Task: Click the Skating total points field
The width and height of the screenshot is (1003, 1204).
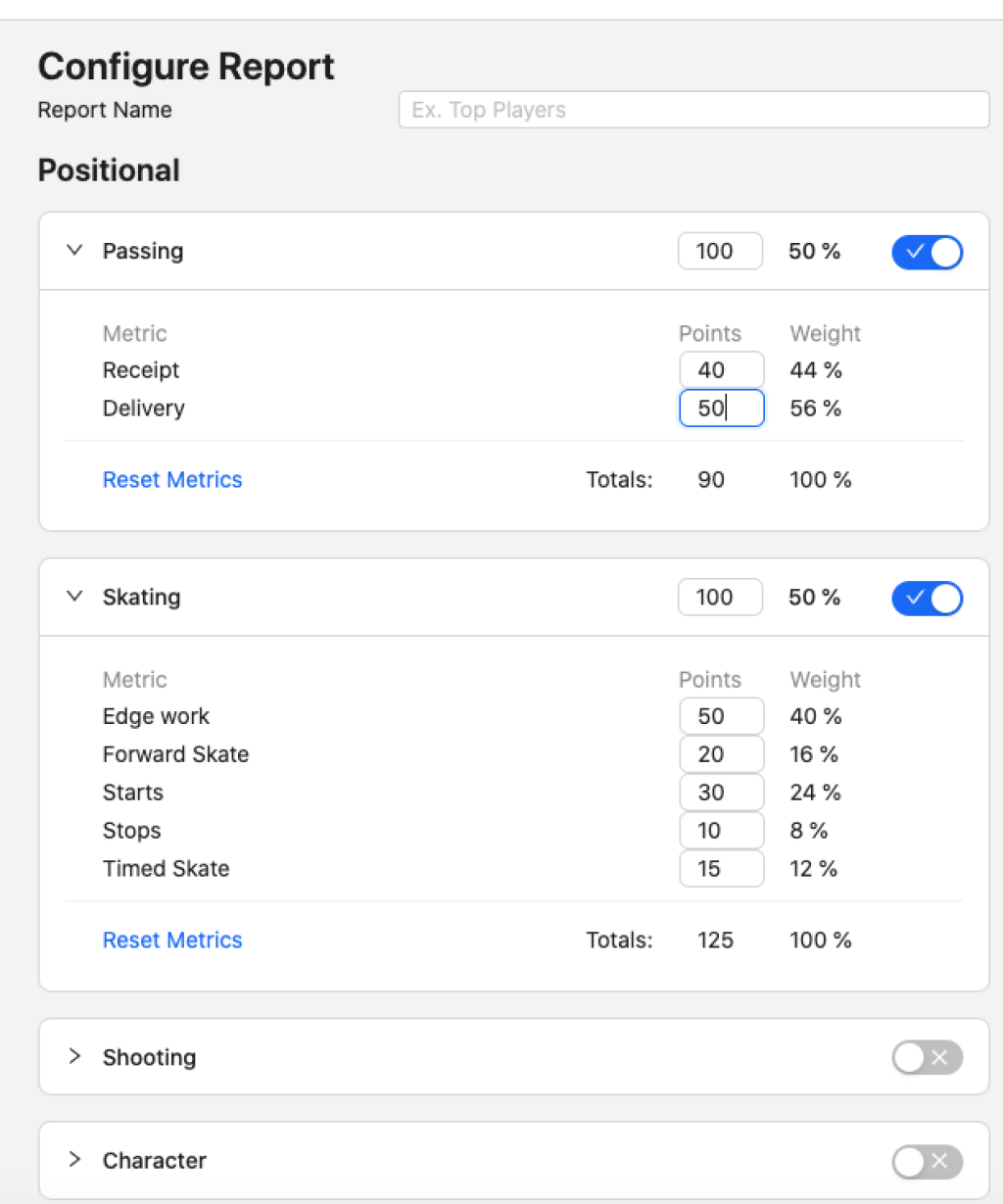Action: 720,598
